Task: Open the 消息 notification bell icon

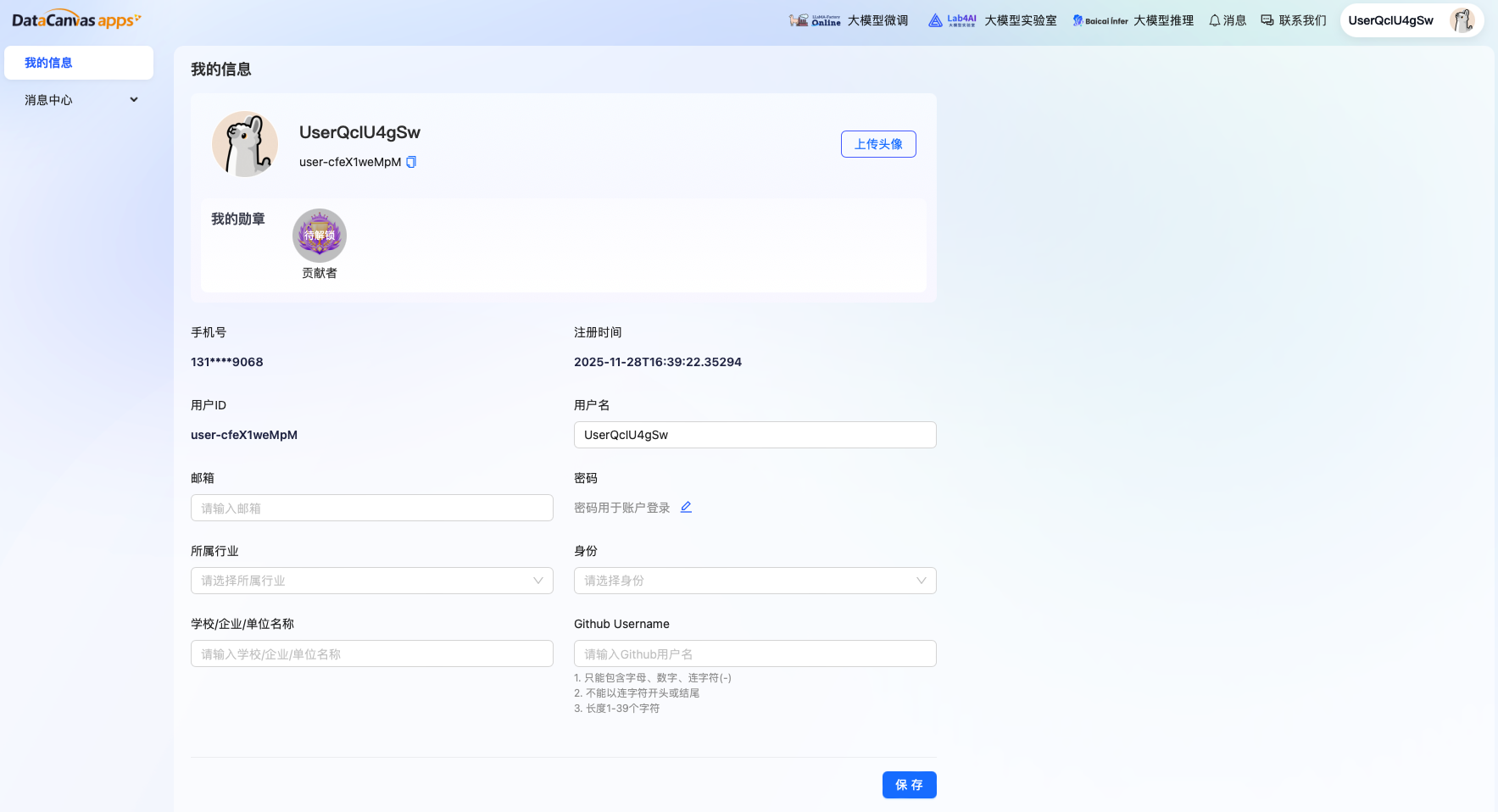Action: [x=1216, y=19]
